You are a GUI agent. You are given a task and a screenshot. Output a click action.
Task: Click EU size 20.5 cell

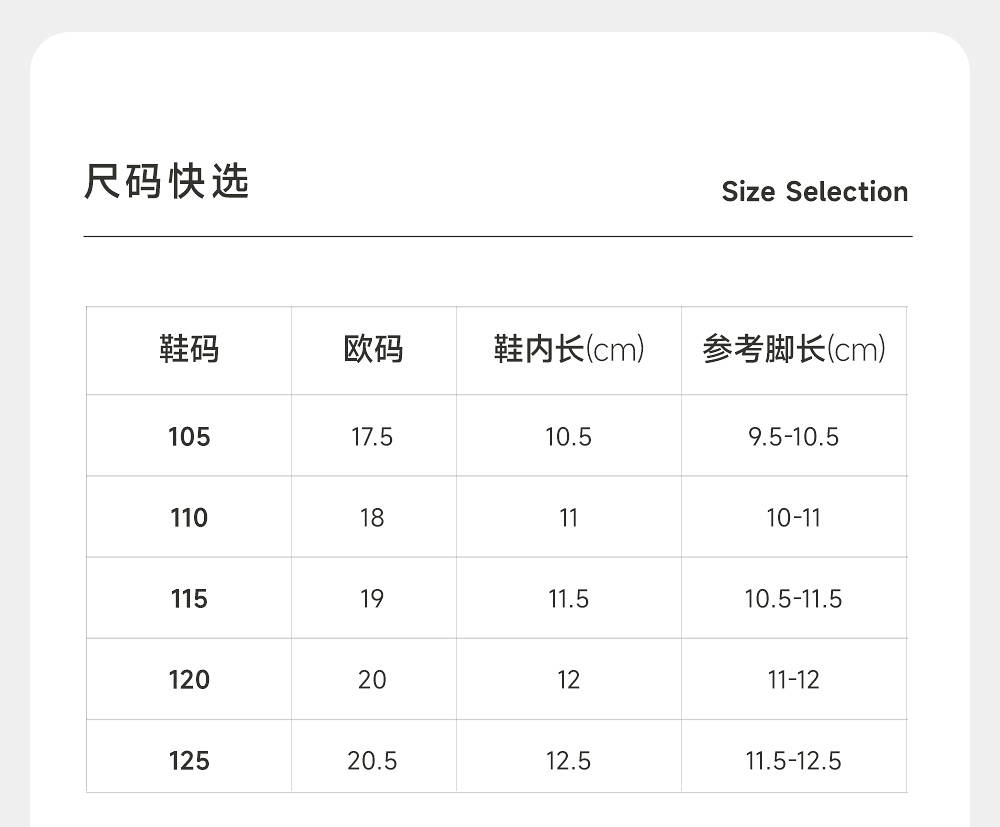[372, 761]
